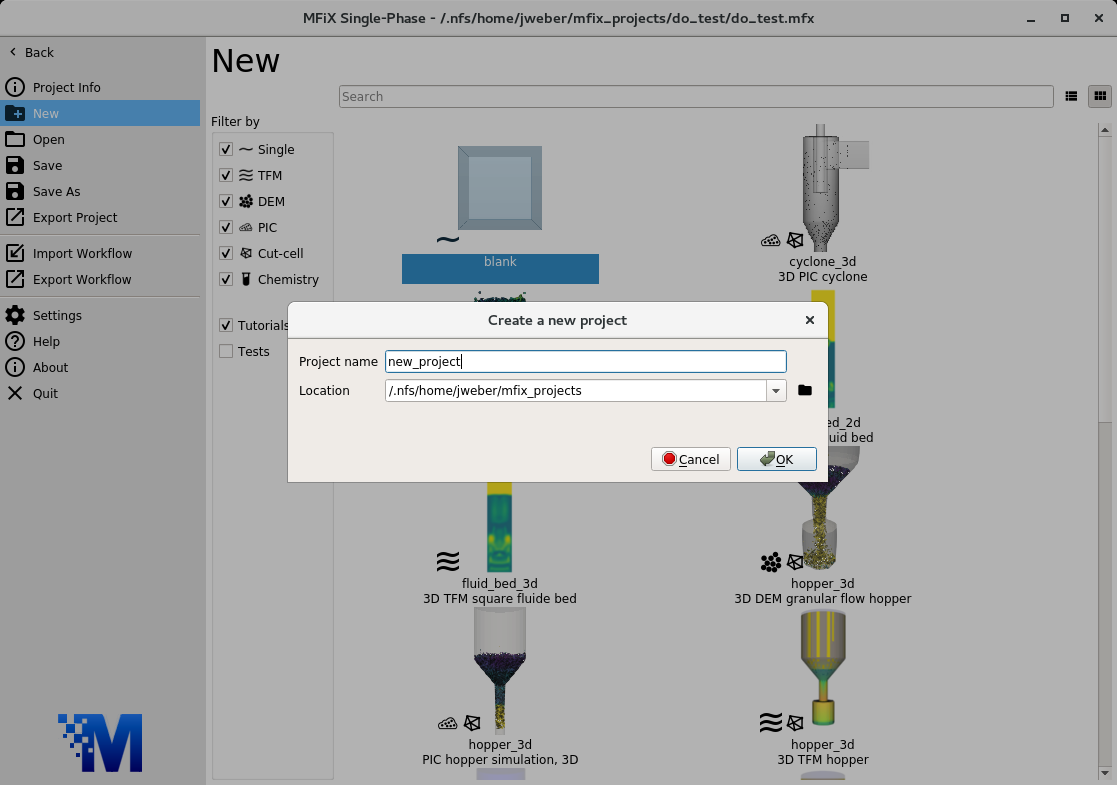The width and height of the screenshot is (1117, 785).
Task: Click the Back arrow at top of sidebar
Action: pos(14,52)
